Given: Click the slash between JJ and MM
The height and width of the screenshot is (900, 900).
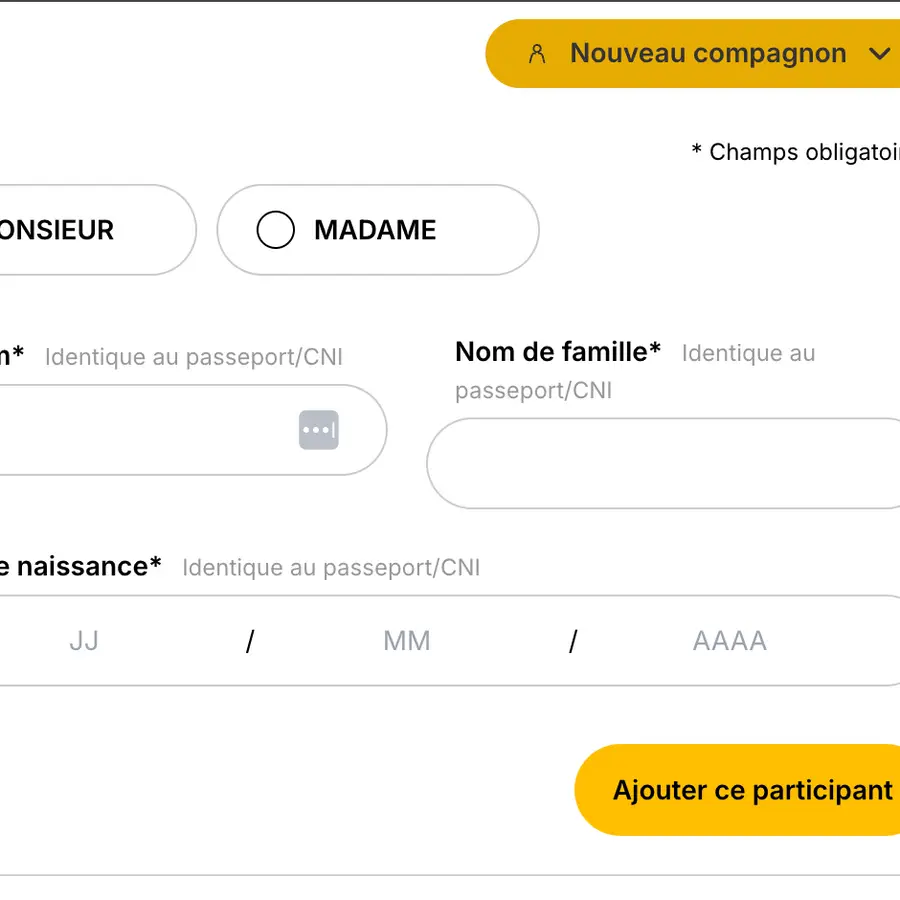Looking at the screenshot, I should coord(250,642).
